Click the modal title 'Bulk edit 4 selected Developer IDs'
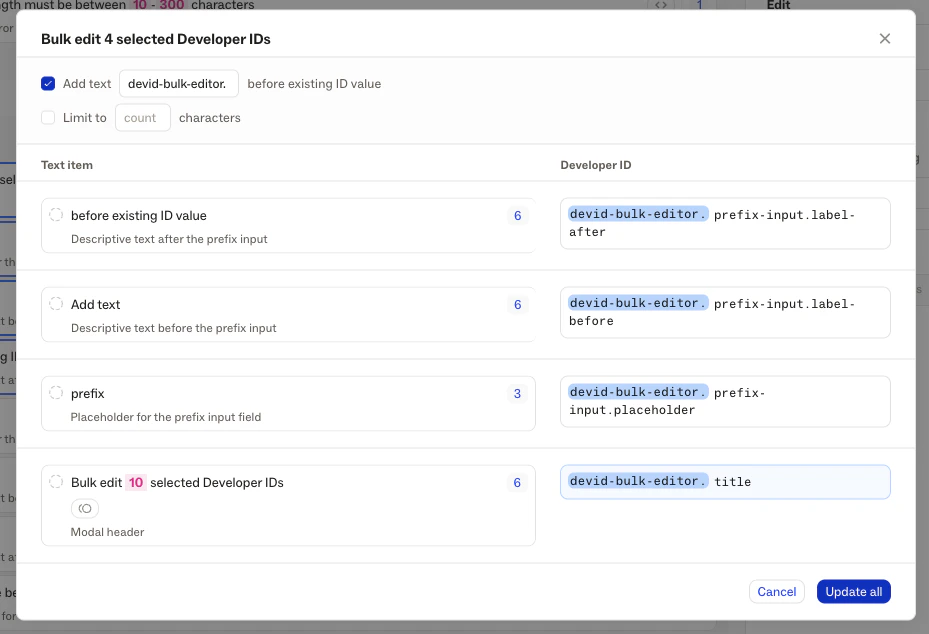 click(x=156, y=39)
